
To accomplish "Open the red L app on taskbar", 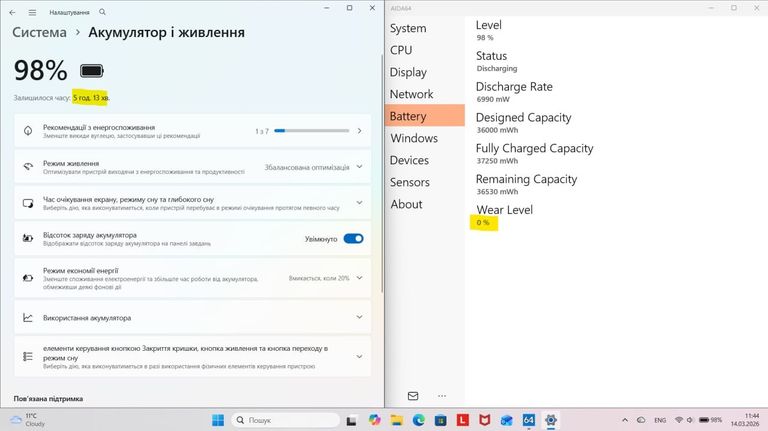I will 463,420.
